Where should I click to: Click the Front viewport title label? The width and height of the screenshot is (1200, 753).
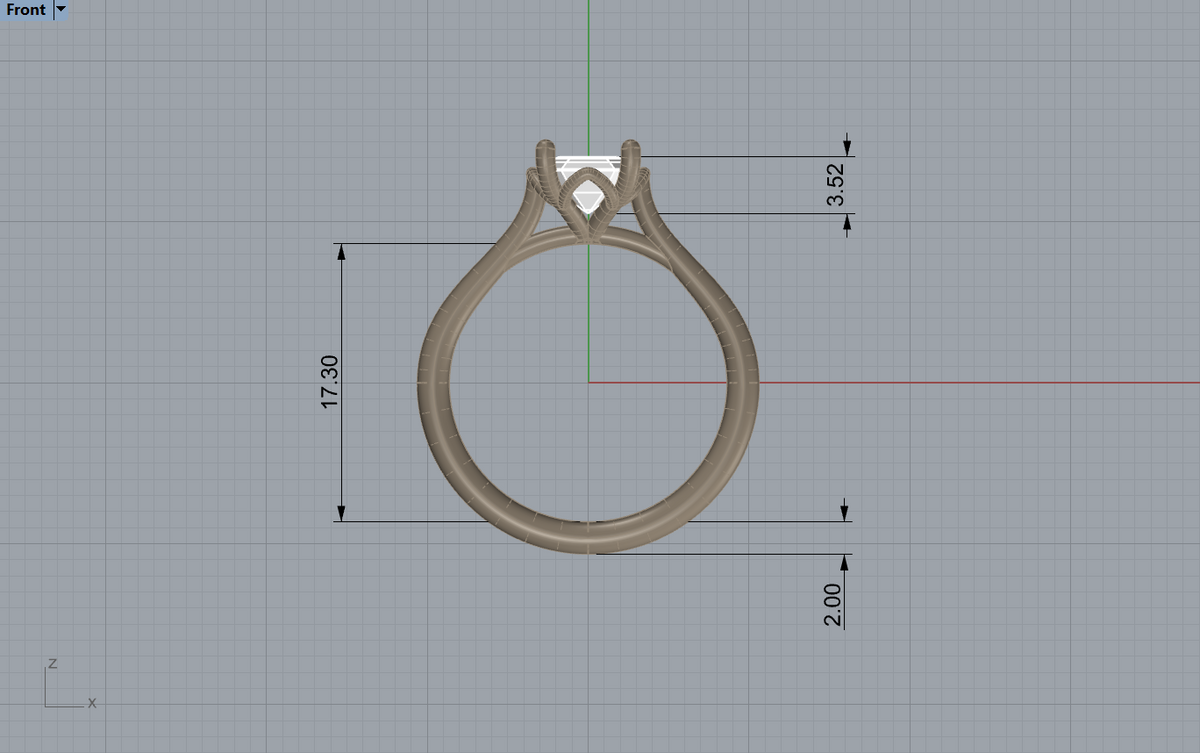tap(26, 10)
